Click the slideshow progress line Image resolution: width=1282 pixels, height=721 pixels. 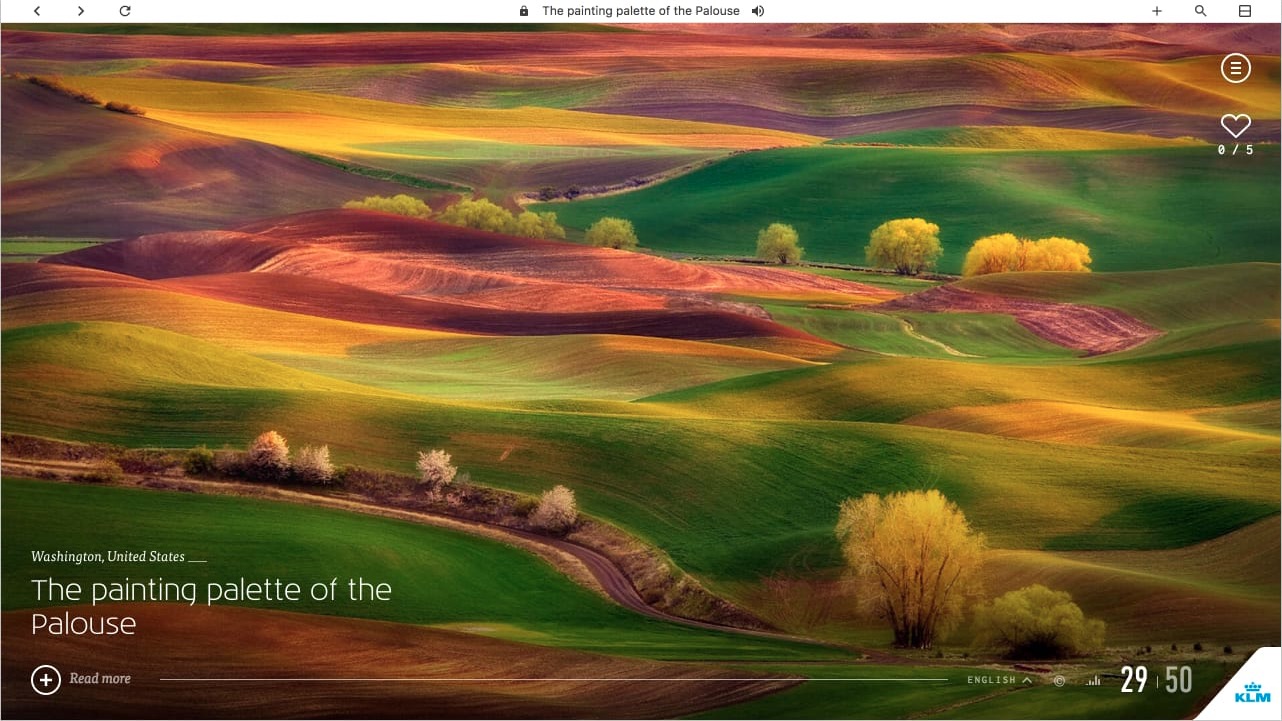click(554, 680)
